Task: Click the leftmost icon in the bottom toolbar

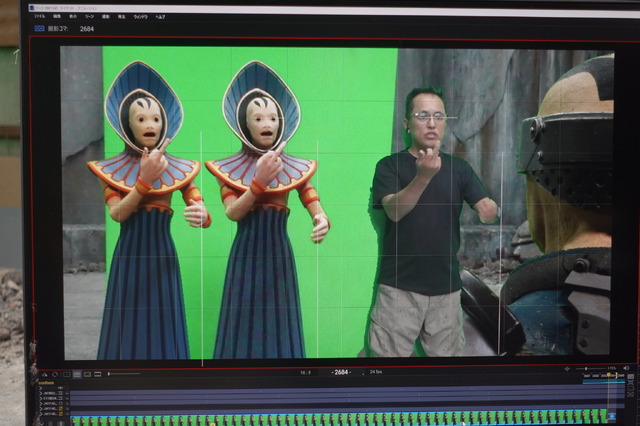Action: click(43, 374)
